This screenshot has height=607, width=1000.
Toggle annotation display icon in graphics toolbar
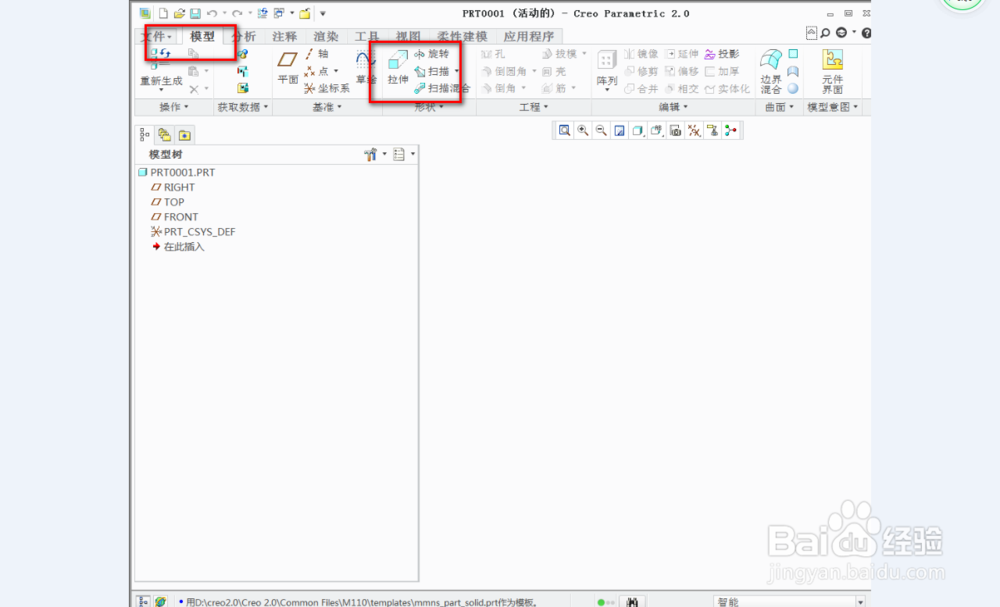[712, 131]
